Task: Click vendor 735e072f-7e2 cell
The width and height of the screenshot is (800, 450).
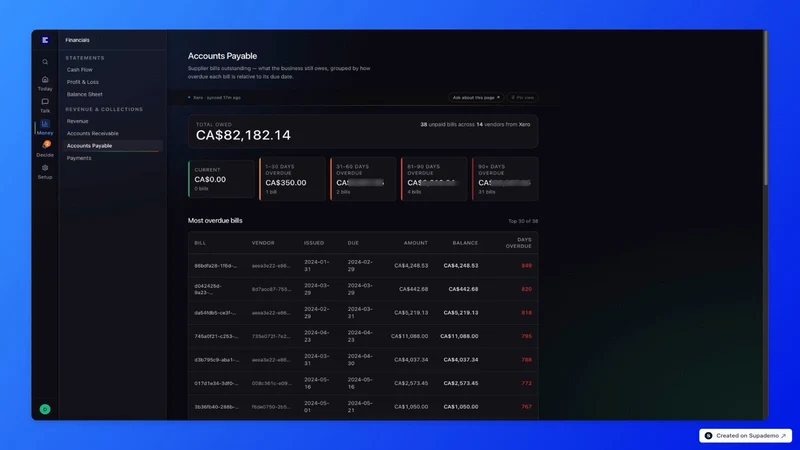Action: pos(271,336)
